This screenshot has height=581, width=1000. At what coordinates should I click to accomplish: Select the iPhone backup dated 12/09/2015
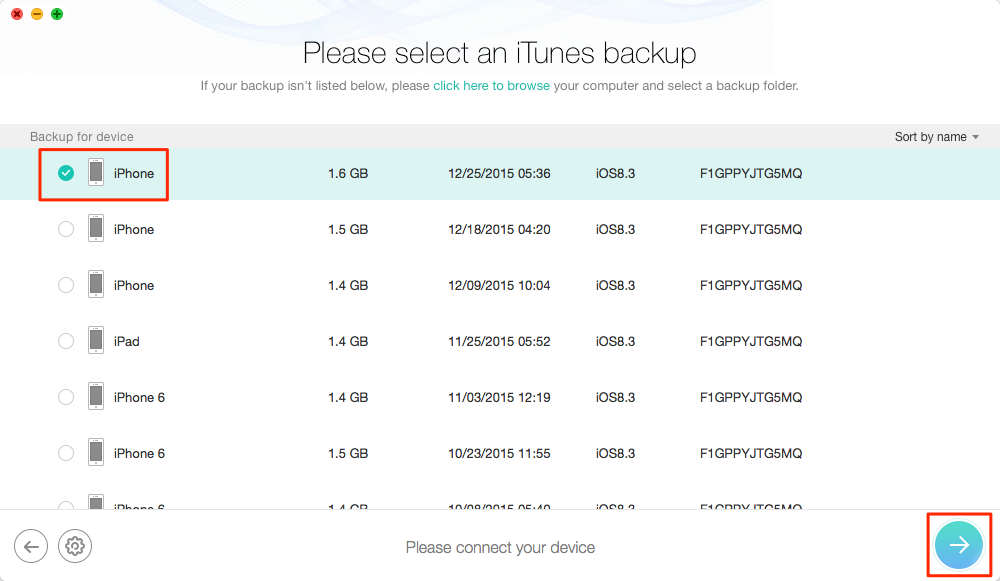pyautogui.click(x=66, y=285)
